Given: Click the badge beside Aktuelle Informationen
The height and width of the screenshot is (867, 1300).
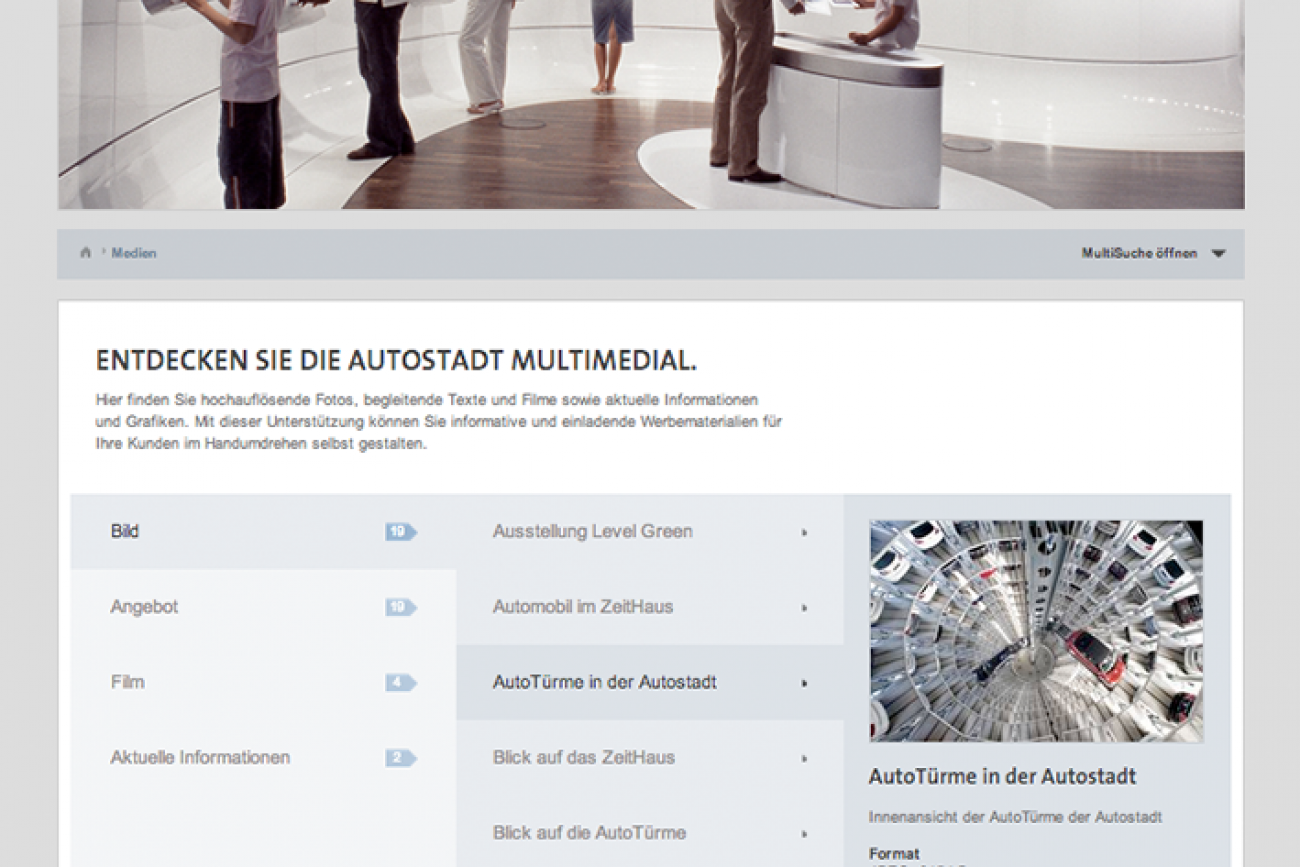Looking at the screenshot, I should (x=400, y=758).
